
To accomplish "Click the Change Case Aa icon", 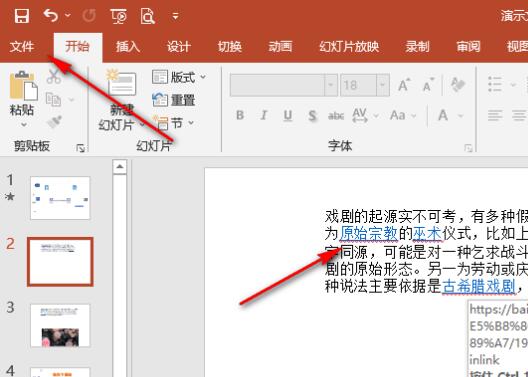I will tap(398, 115).
